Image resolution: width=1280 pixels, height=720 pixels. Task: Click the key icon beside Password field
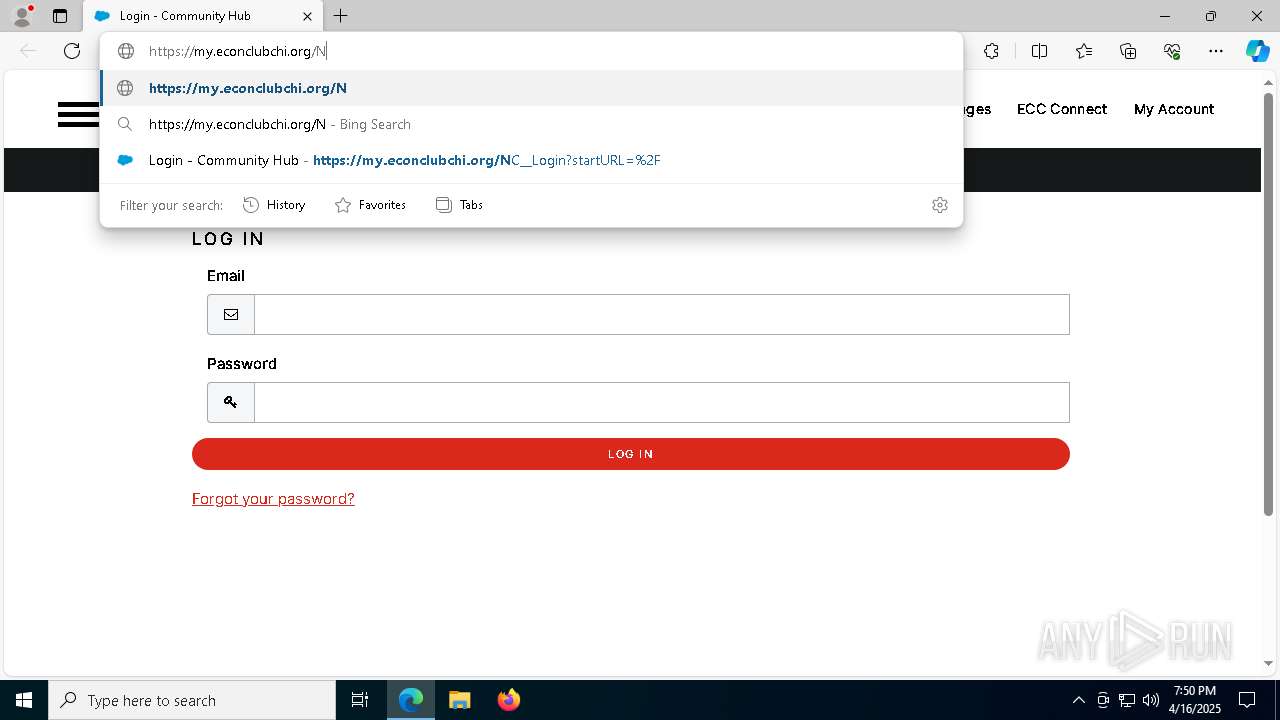[231, 402]
